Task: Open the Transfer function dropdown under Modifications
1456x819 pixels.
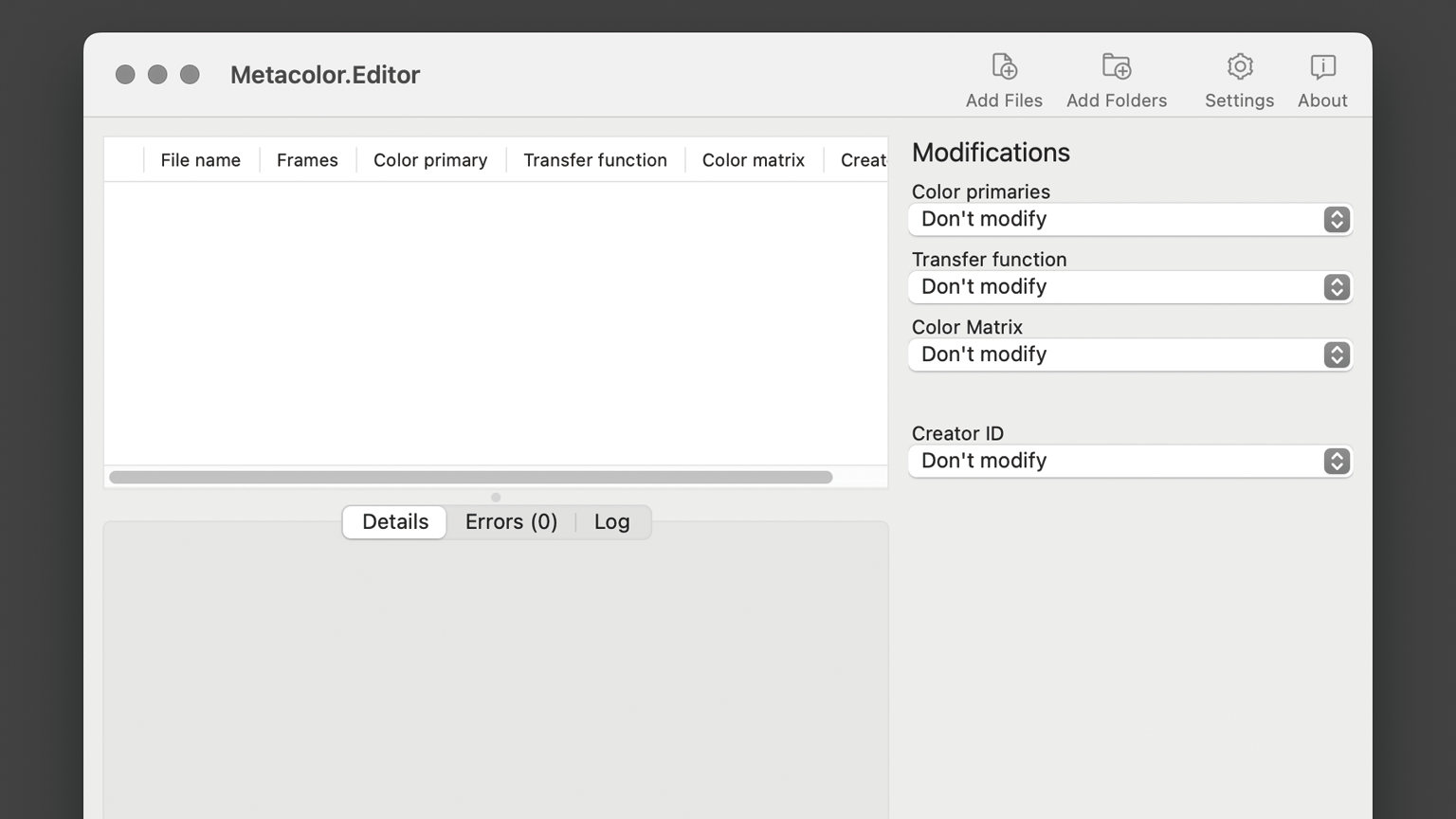Action: pos(1130,287)
